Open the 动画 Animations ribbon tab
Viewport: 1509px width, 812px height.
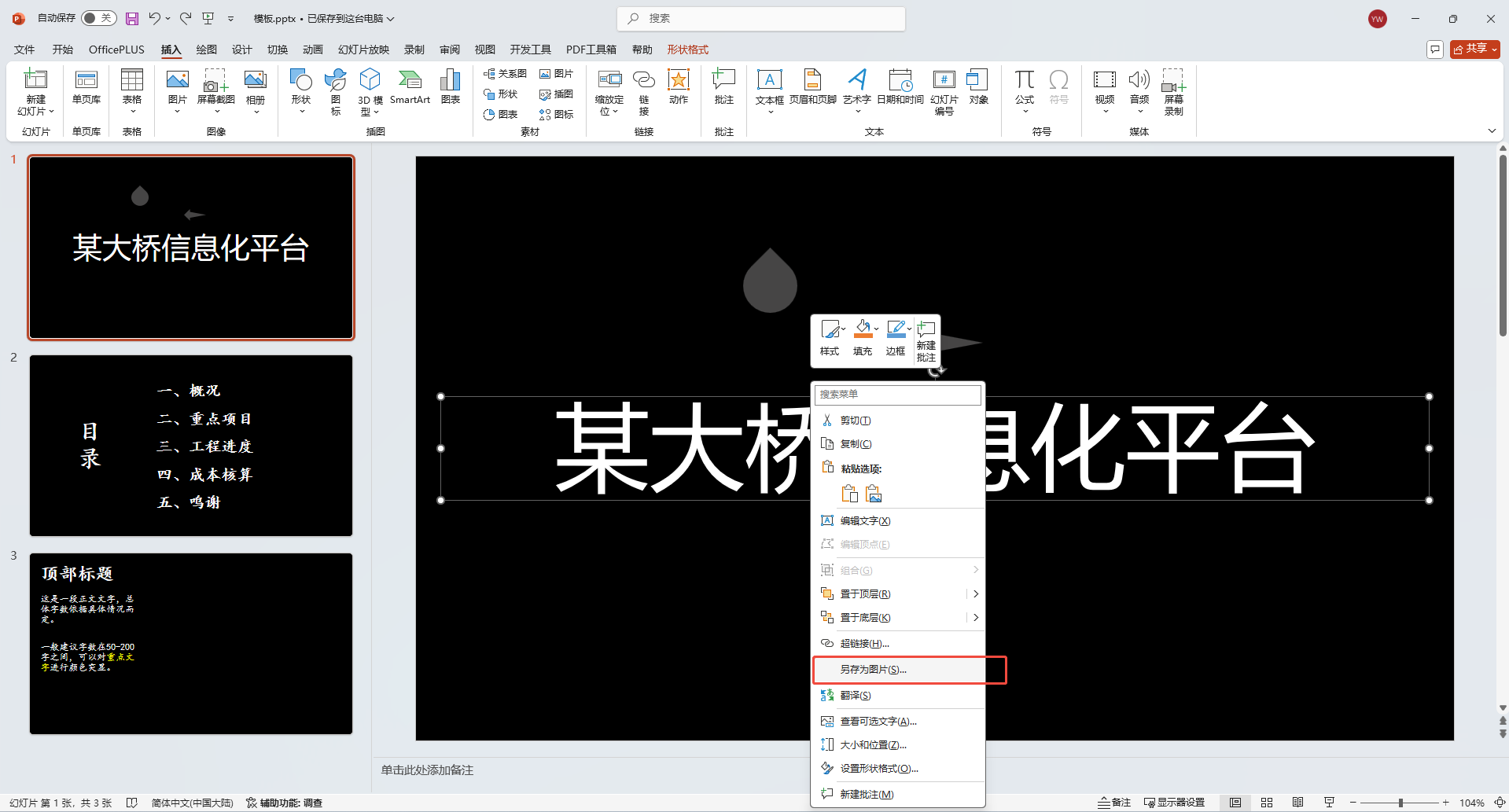point(313,50)
